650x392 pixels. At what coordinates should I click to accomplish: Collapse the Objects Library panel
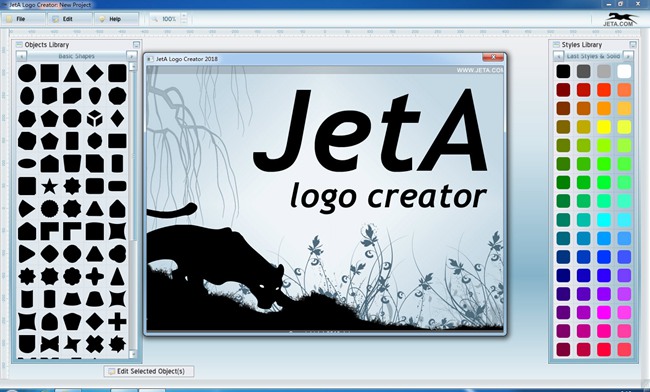point(136,44)
